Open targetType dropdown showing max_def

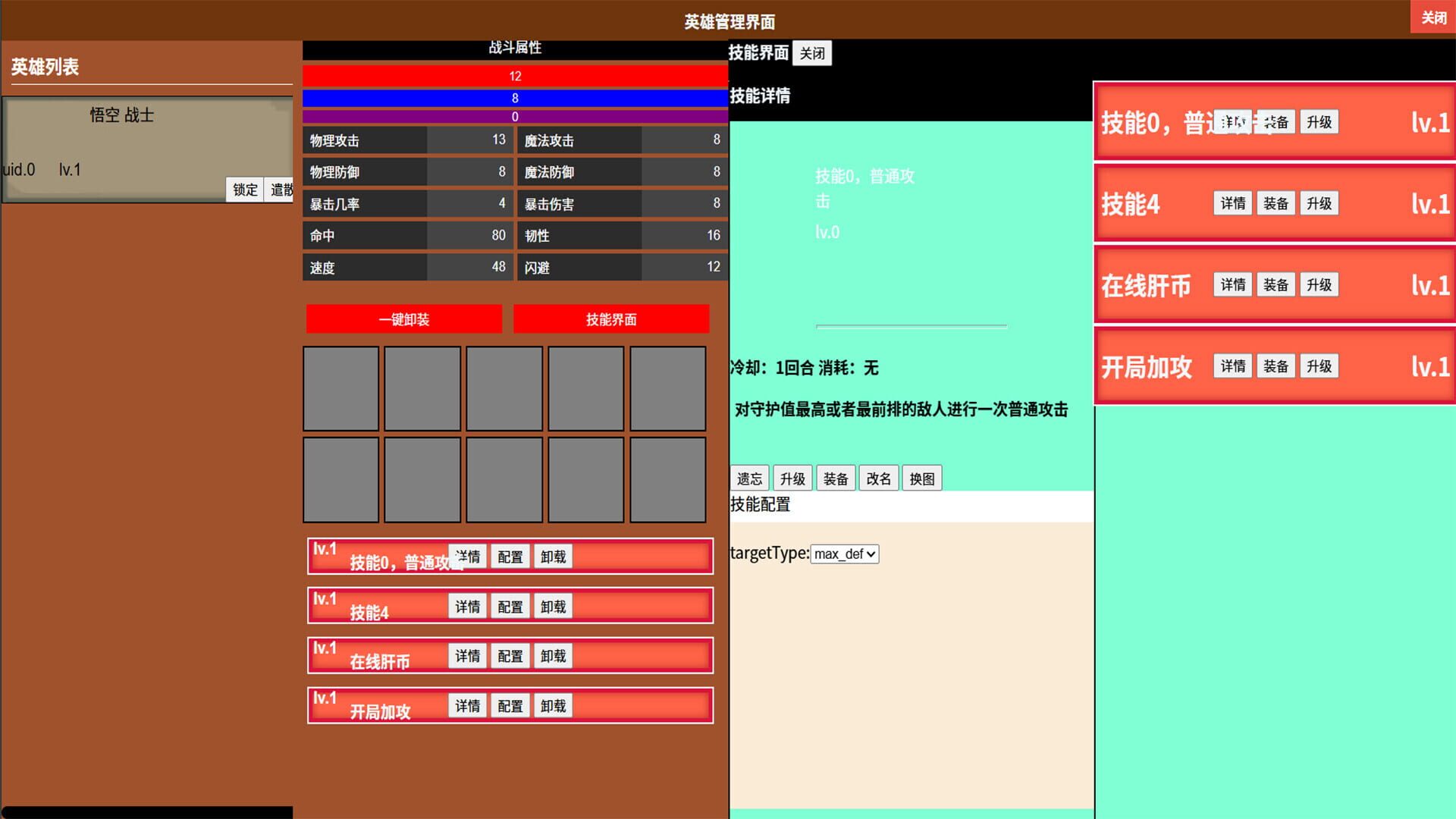(844, 554)
